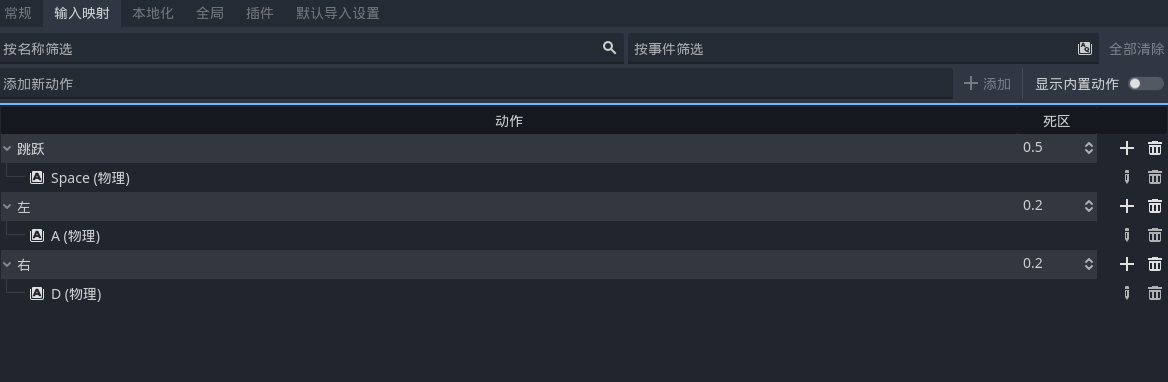The height and width of the screenshot is (382, 1168).
Task: Edit the Space (物理) key event
Action: click(x=1126, y=177)
